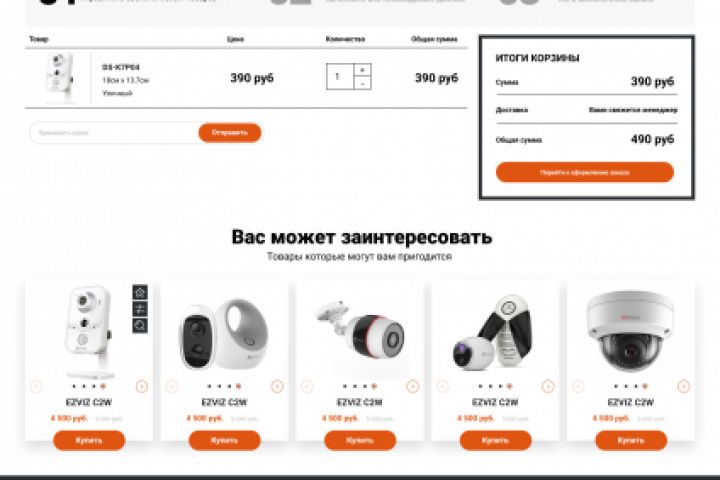The height and width of the screenshot is (480, 720).
Task: Click the orange Отправить coupon button
Action: click(230, 133)
